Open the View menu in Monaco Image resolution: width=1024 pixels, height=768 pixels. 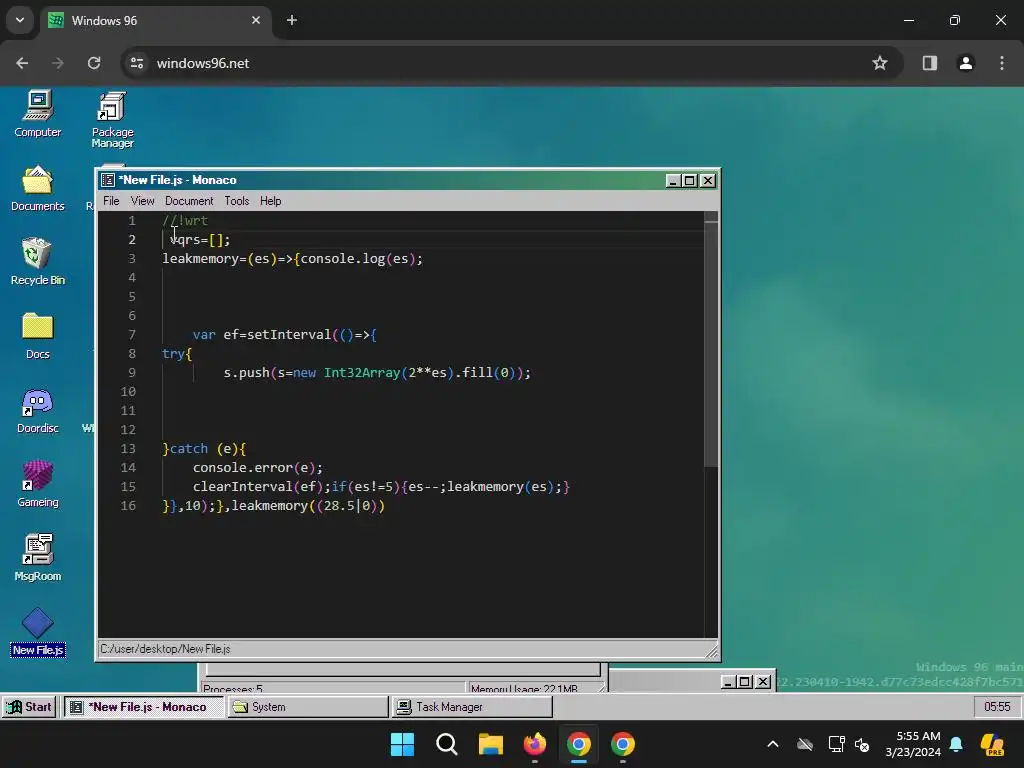[142, 200]
